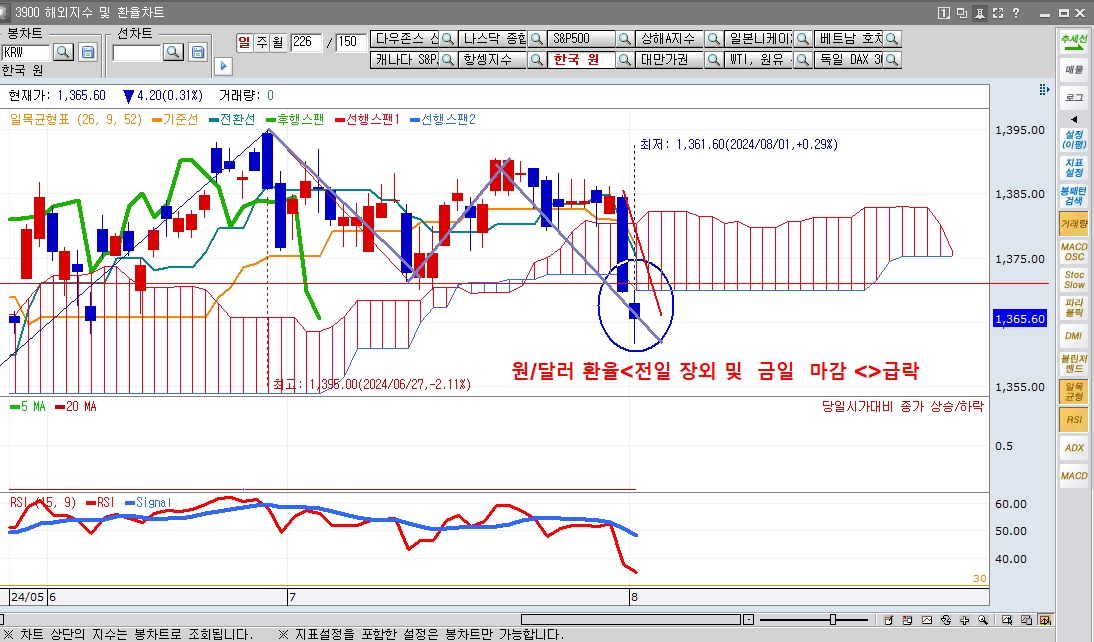Search icon beside 상해A지수
The height and width of the screenshot is (642, 1094).
pos(714,39)
